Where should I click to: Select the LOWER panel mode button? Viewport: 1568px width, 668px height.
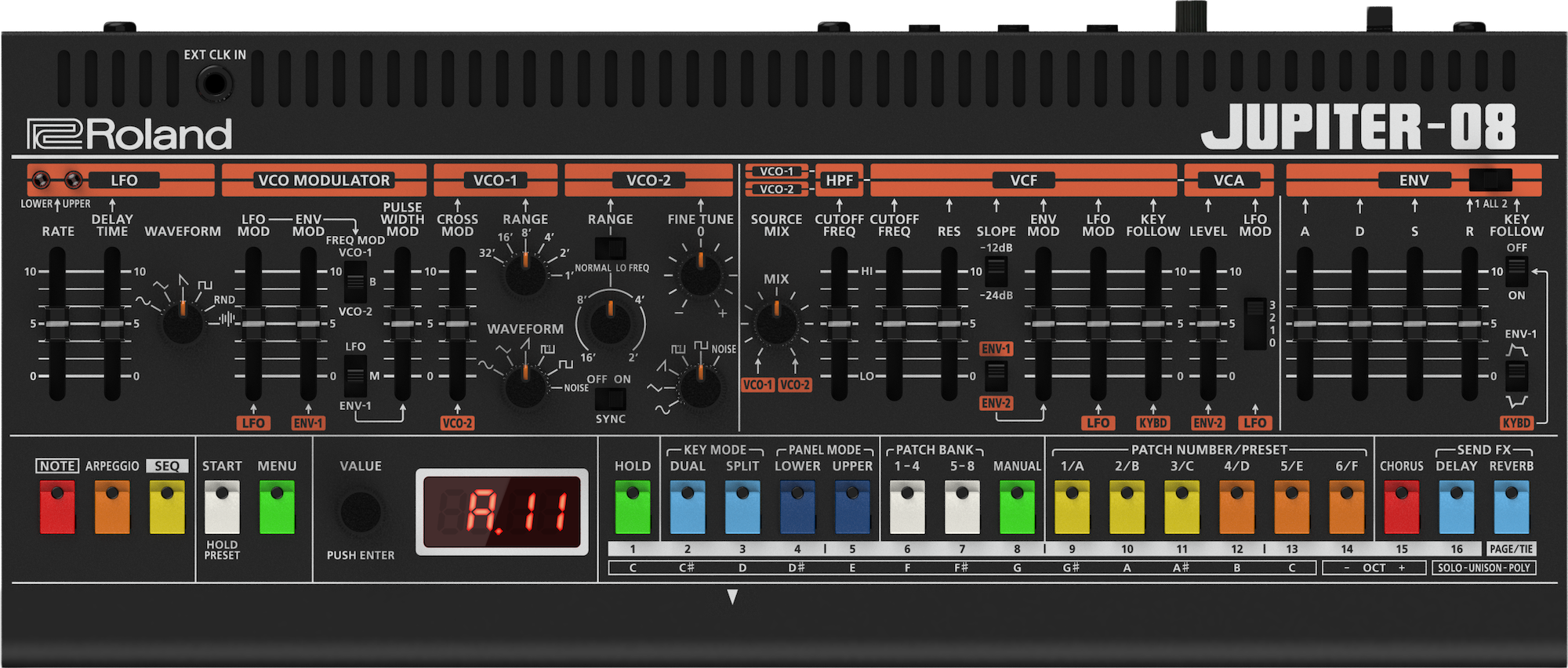coord(797,506)
